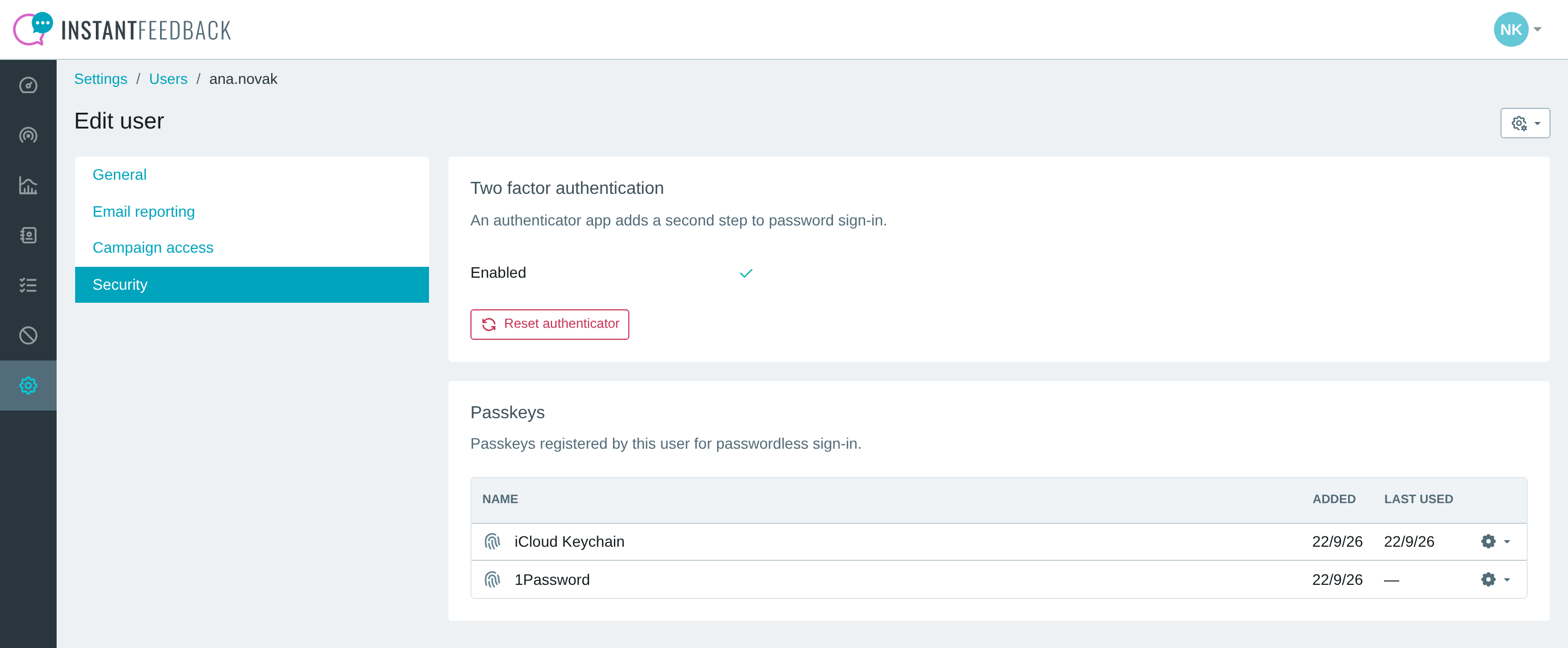
Task: Click 1Password added date 22/9/26
Action: (x=1337, y=579)
